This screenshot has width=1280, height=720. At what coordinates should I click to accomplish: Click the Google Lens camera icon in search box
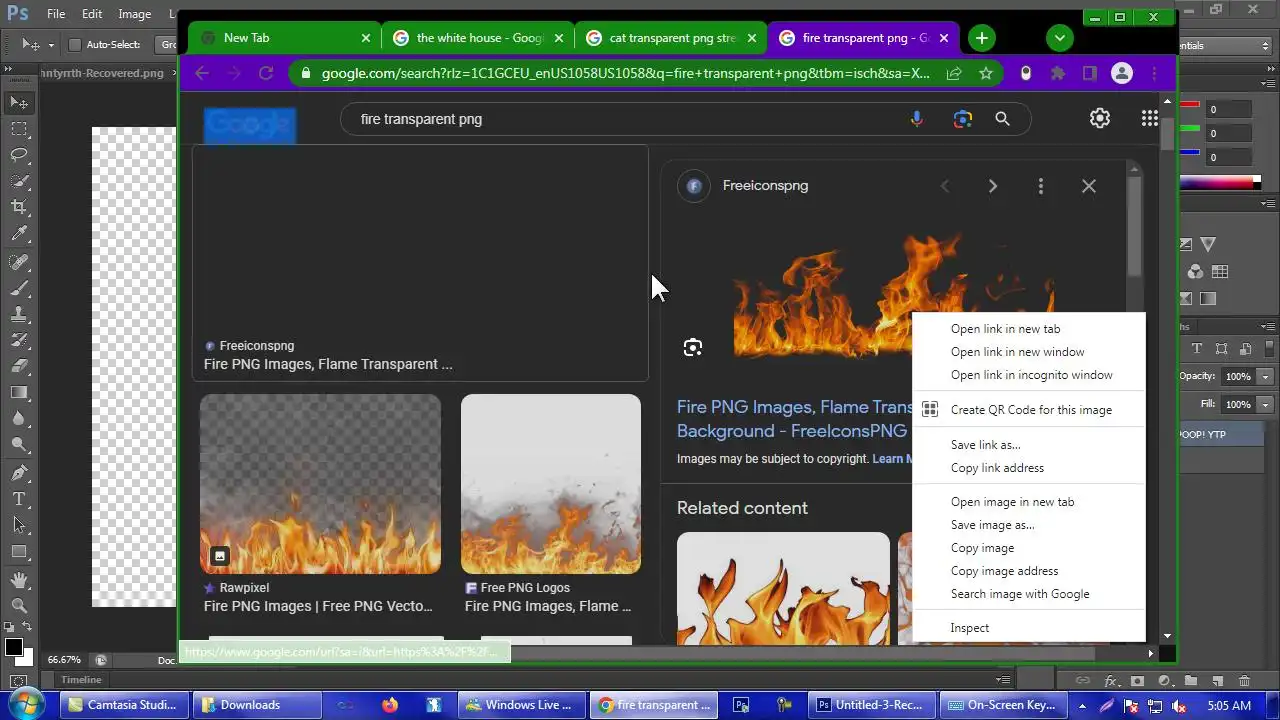click(x=962, y=119)
